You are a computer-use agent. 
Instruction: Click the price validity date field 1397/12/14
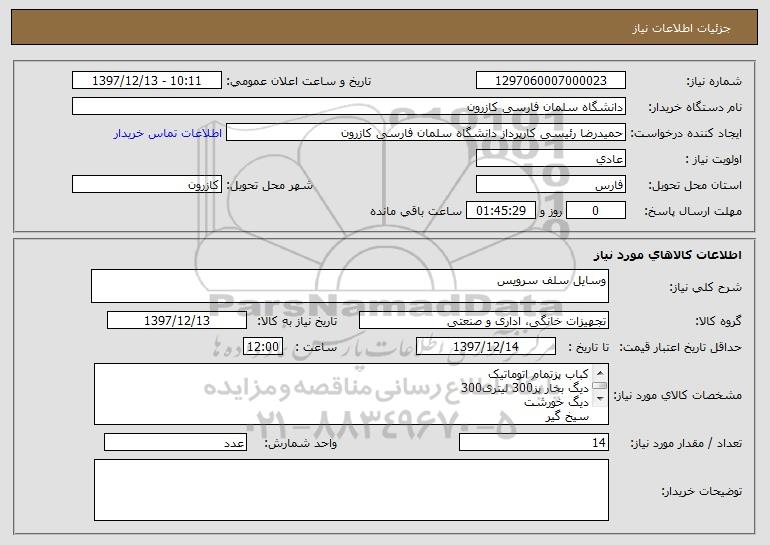[486, 347]
